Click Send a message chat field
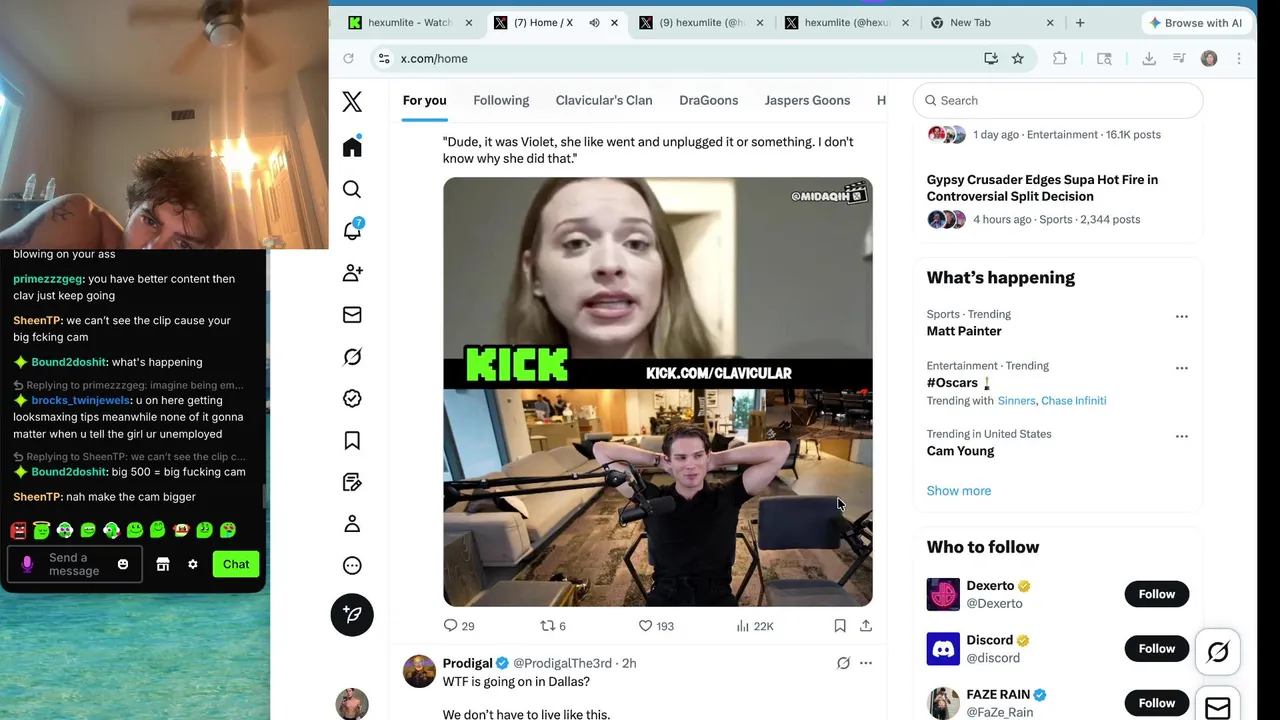 (74, 564)
